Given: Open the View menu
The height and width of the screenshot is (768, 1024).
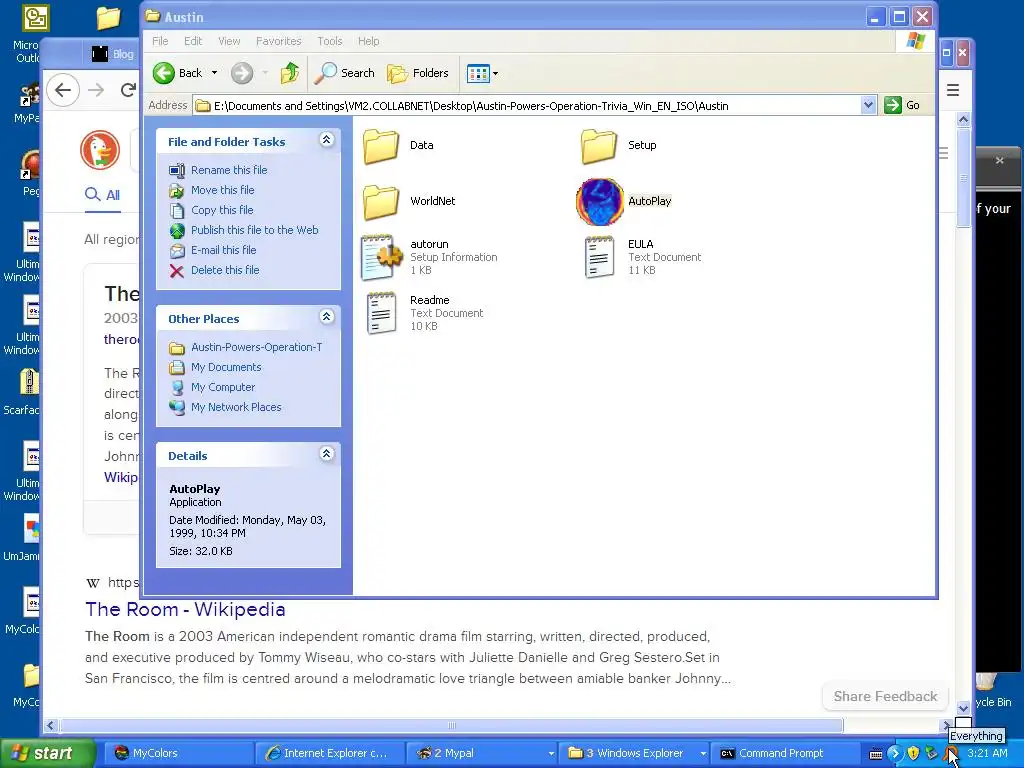Looking at the screenshot, I should (x=229, y=41).
